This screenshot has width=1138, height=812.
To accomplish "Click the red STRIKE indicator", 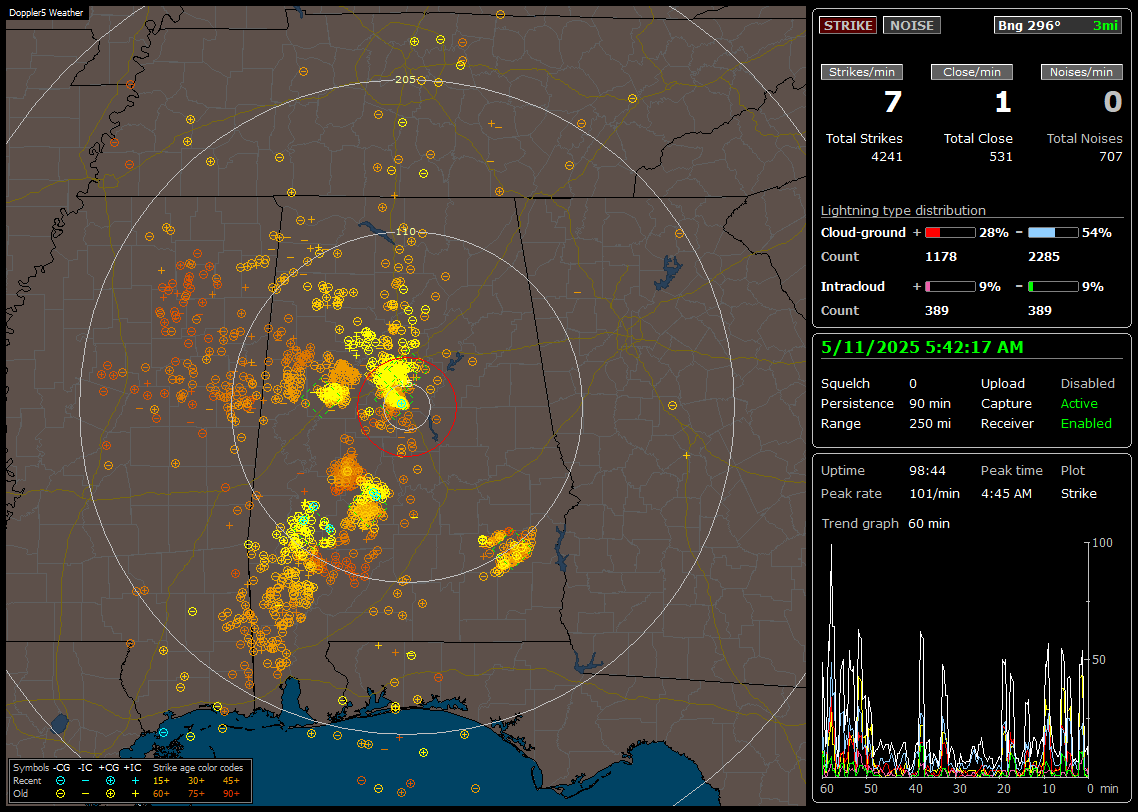I will [x=848, y=25].
